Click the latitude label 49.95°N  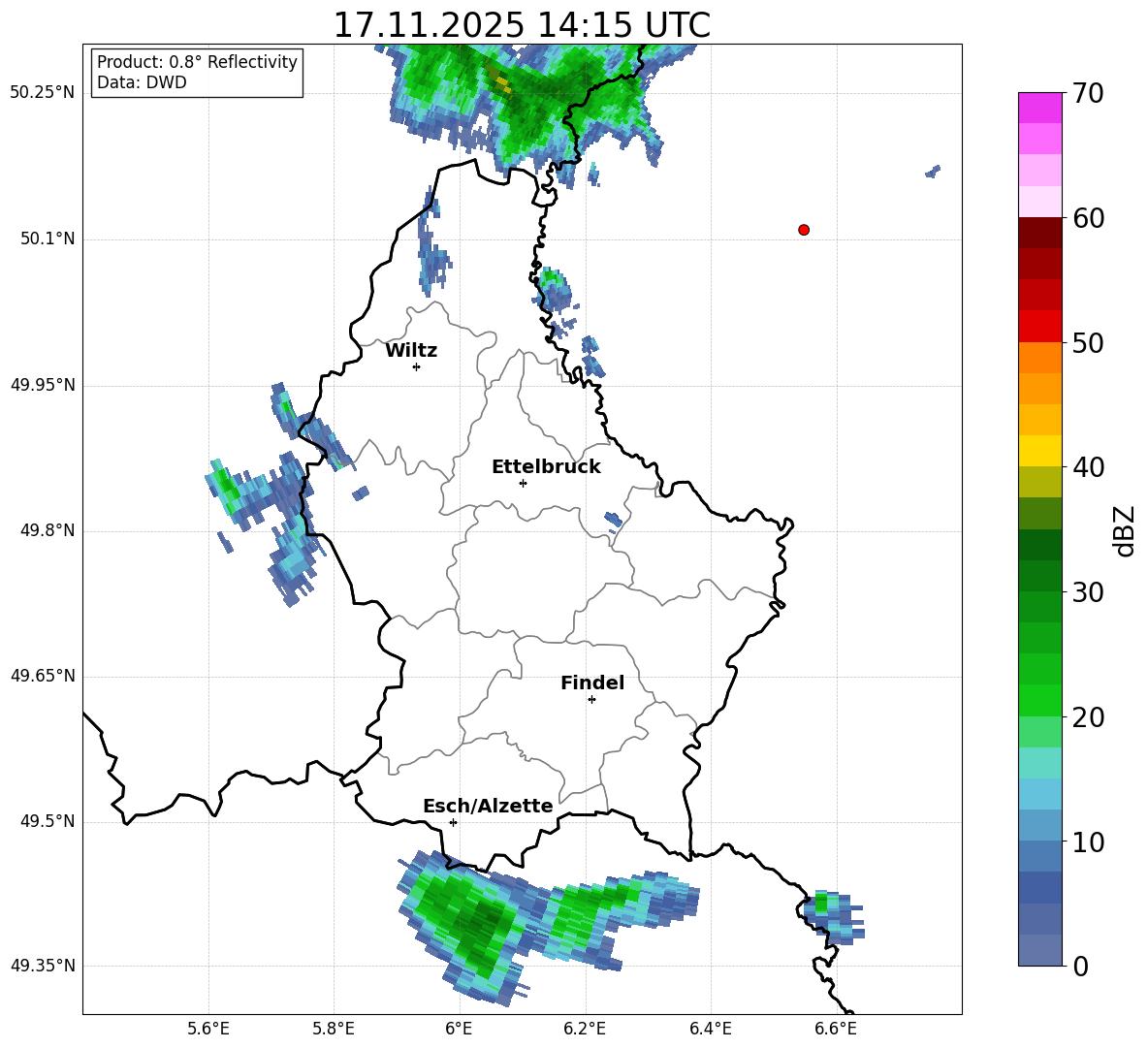coord(43,385)
